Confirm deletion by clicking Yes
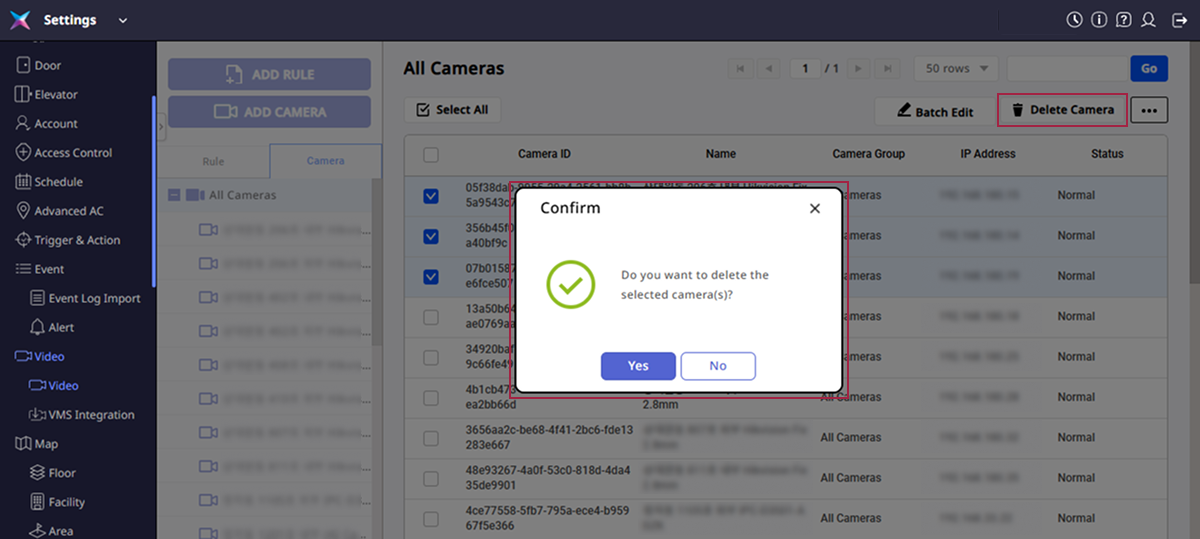The height and width of the screenshot is (539, 1200). tap(638, 366)
